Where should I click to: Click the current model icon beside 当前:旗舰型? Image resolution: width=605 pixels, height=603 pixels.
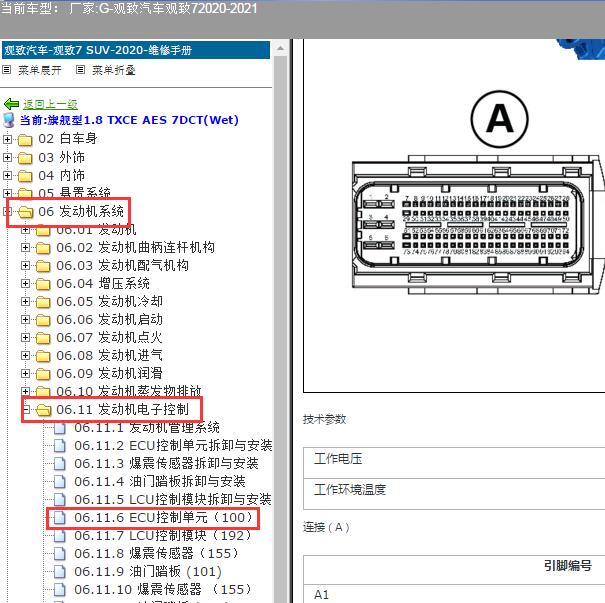point(8,120)
